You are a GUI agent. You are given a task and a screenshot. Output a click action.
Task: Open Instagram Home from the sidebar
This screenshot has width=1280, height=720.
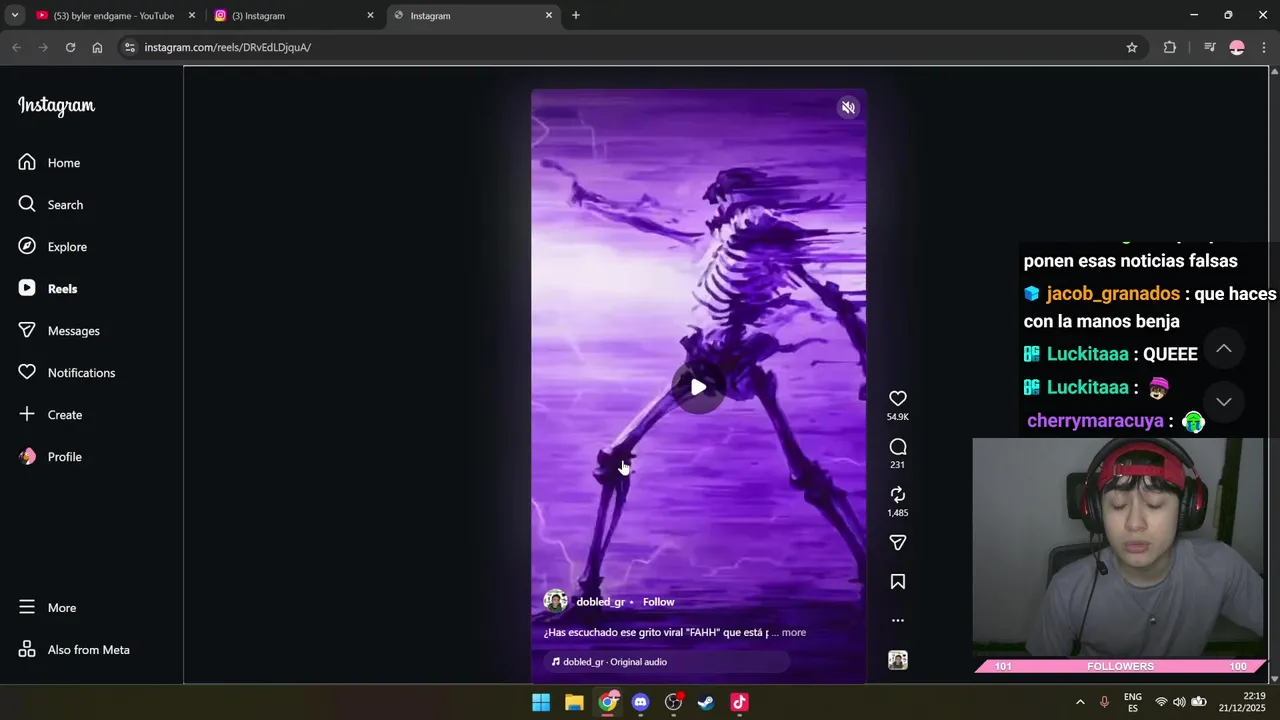coord(49,163)
